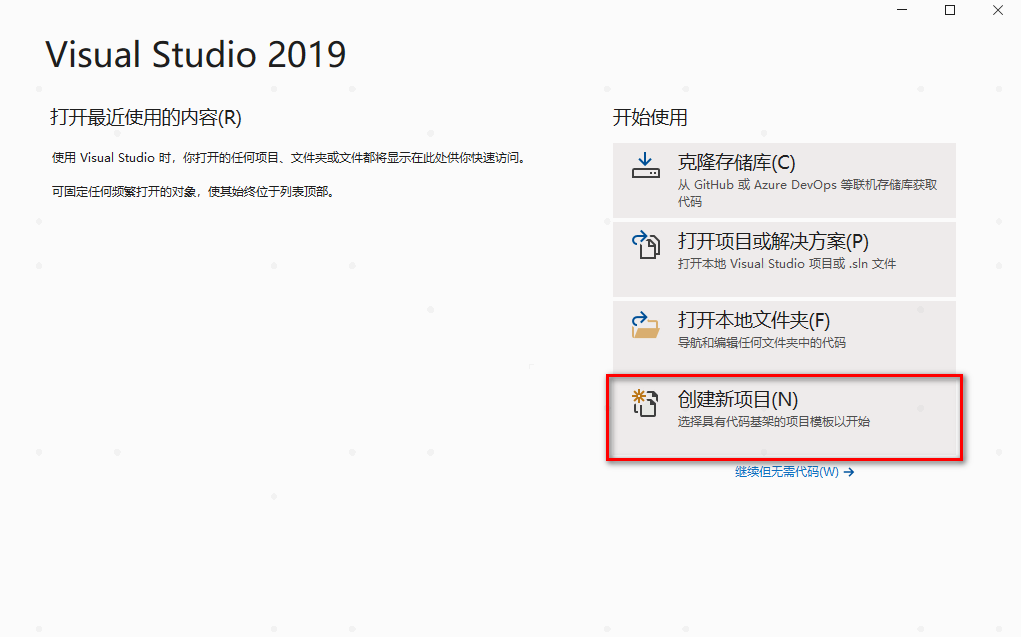This screenshot has width=1021, height=637.
Task: Click the 打开最近使用的内容(R) heading
Action: tap(146, 118)
